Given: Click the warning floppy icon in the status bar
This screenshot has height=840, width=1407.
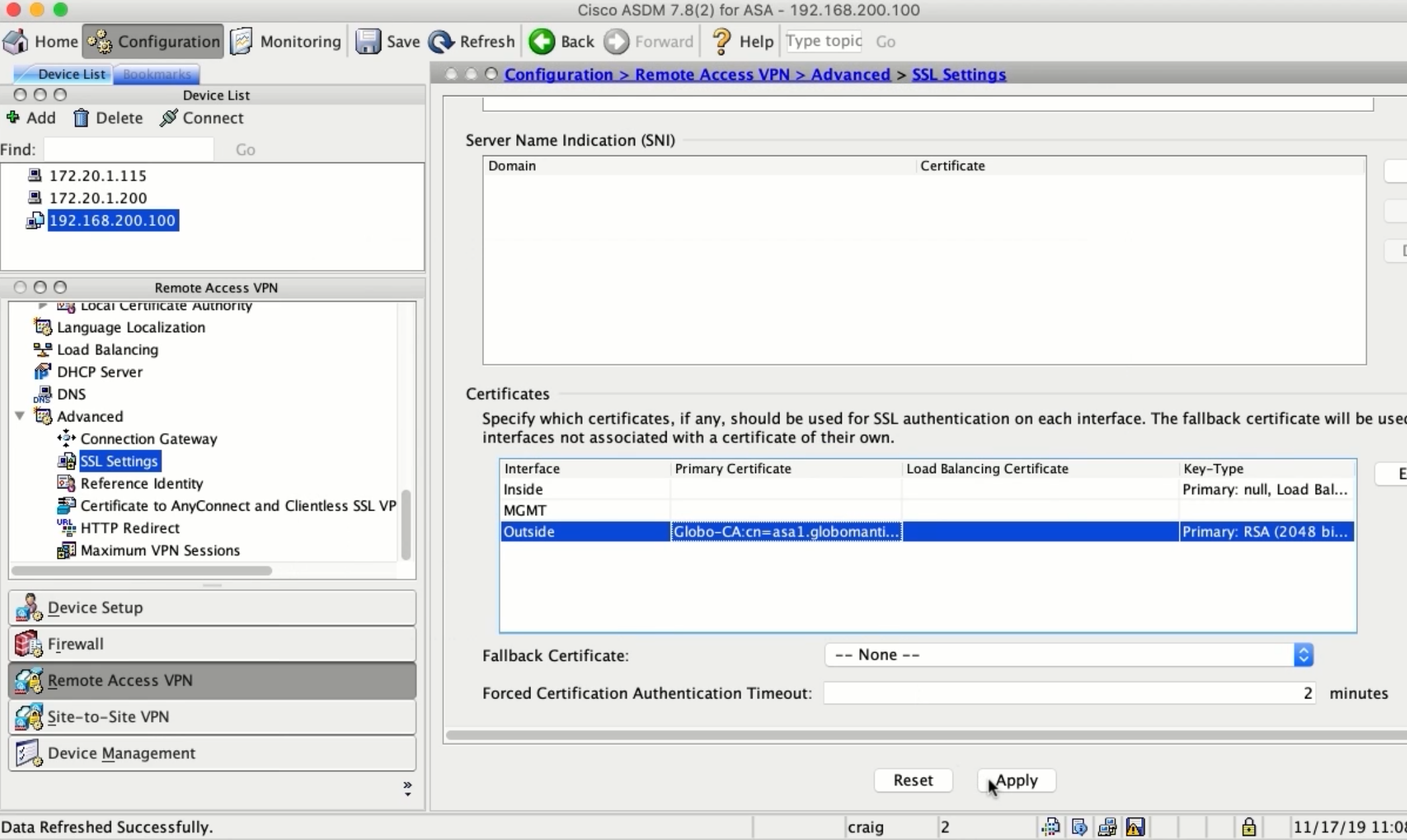Looking at the screenshot, I should 1135,827.
